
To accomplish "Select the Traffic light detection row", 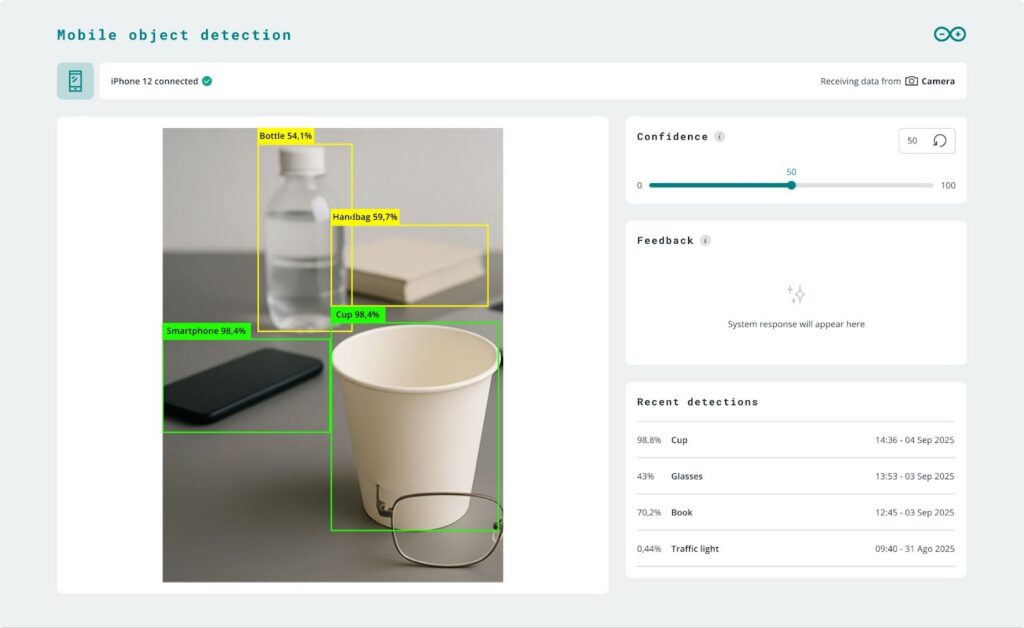I will [x=795, y=548].
